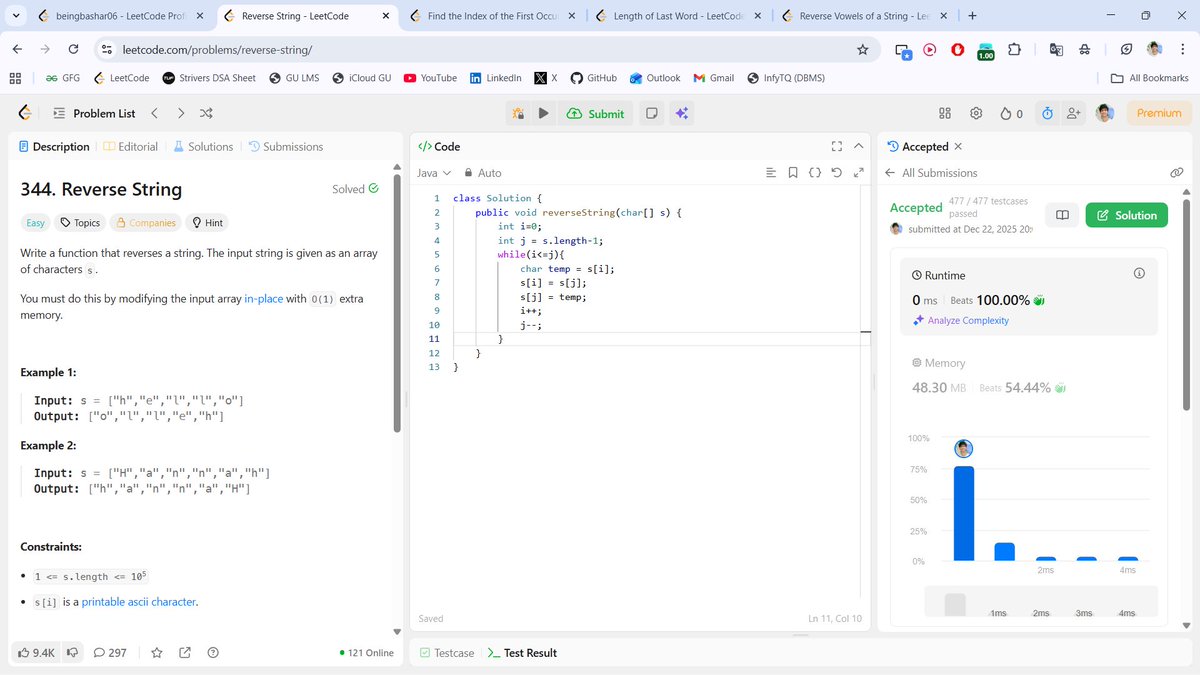This screenshot has height=675, width=1200.
Task: Open the sticky notes icon beside Submit
Action: (650, 113)
